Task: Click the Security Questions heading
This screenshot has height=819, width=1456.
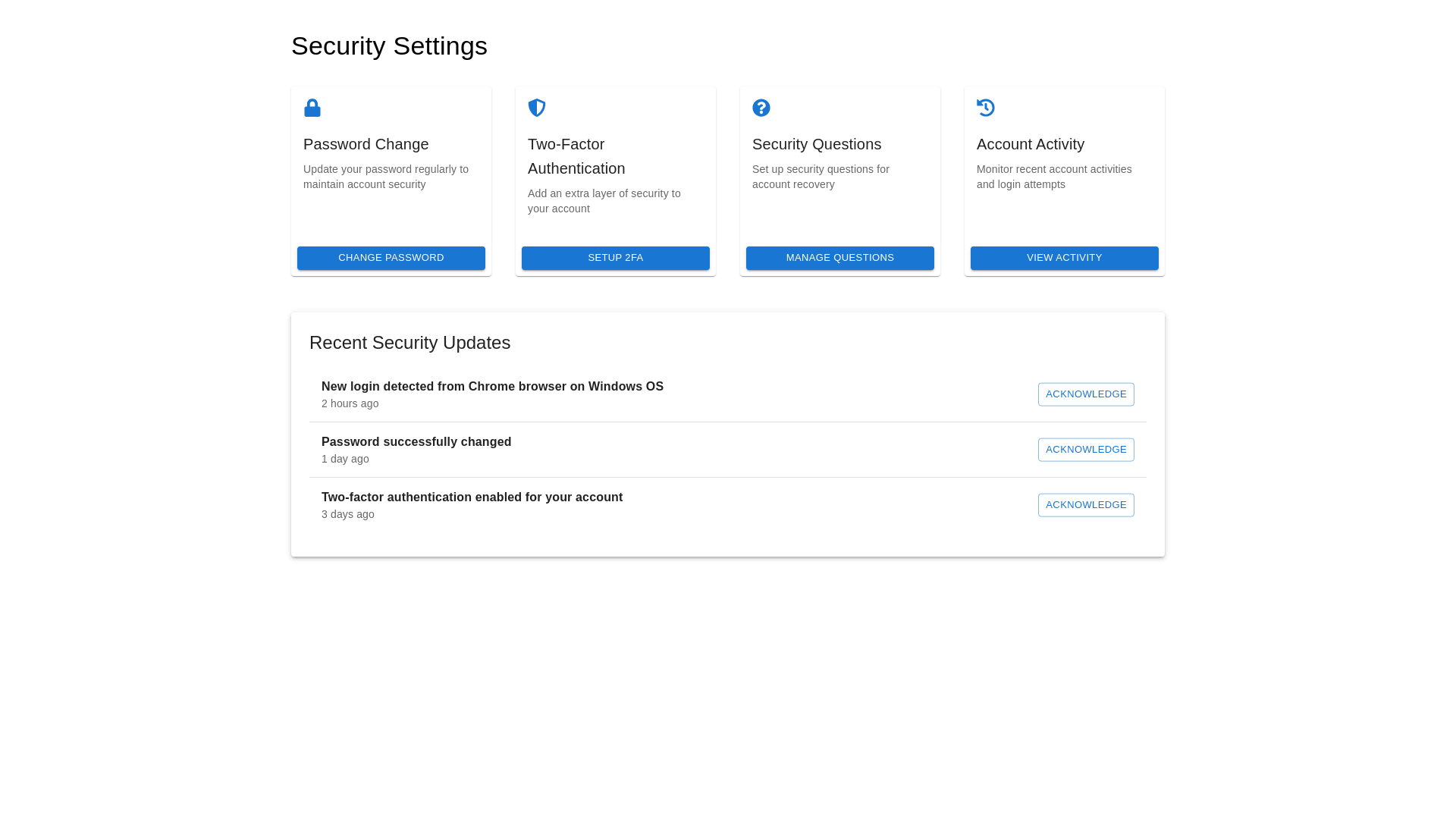Action: [816, 144]
